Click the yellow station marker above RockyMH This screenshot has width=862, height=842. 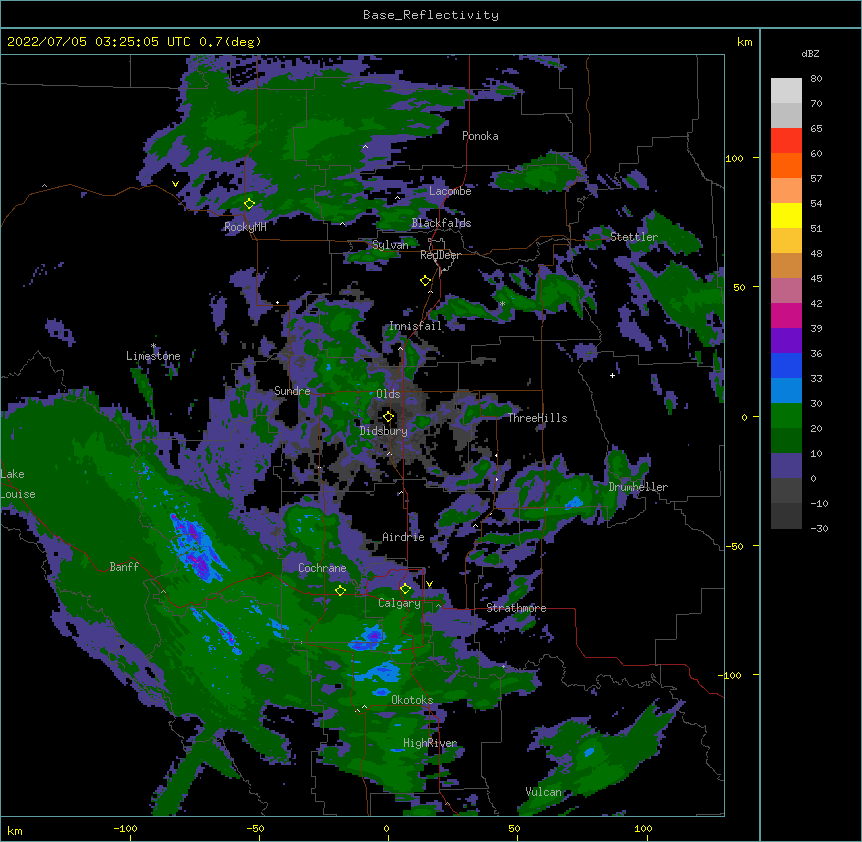pos(249,204)
